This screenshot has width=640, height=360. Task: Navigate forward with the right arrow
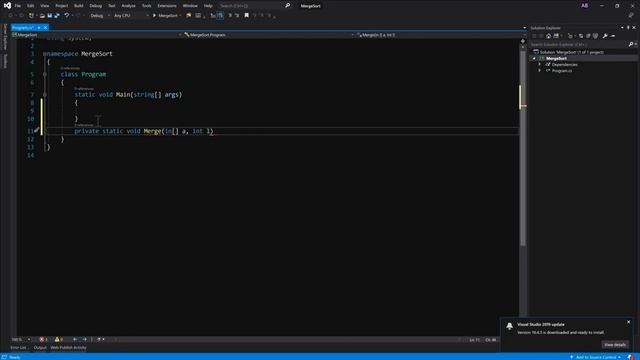tap(84, 339)
